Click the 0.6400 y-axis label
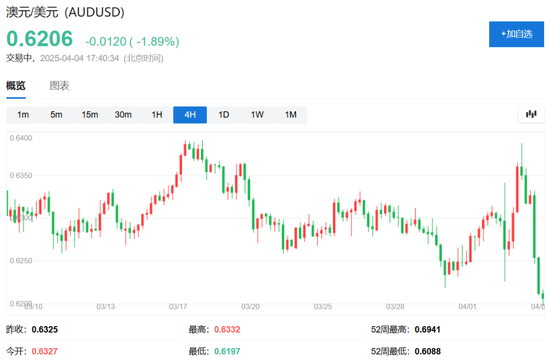 click(21, 138)
